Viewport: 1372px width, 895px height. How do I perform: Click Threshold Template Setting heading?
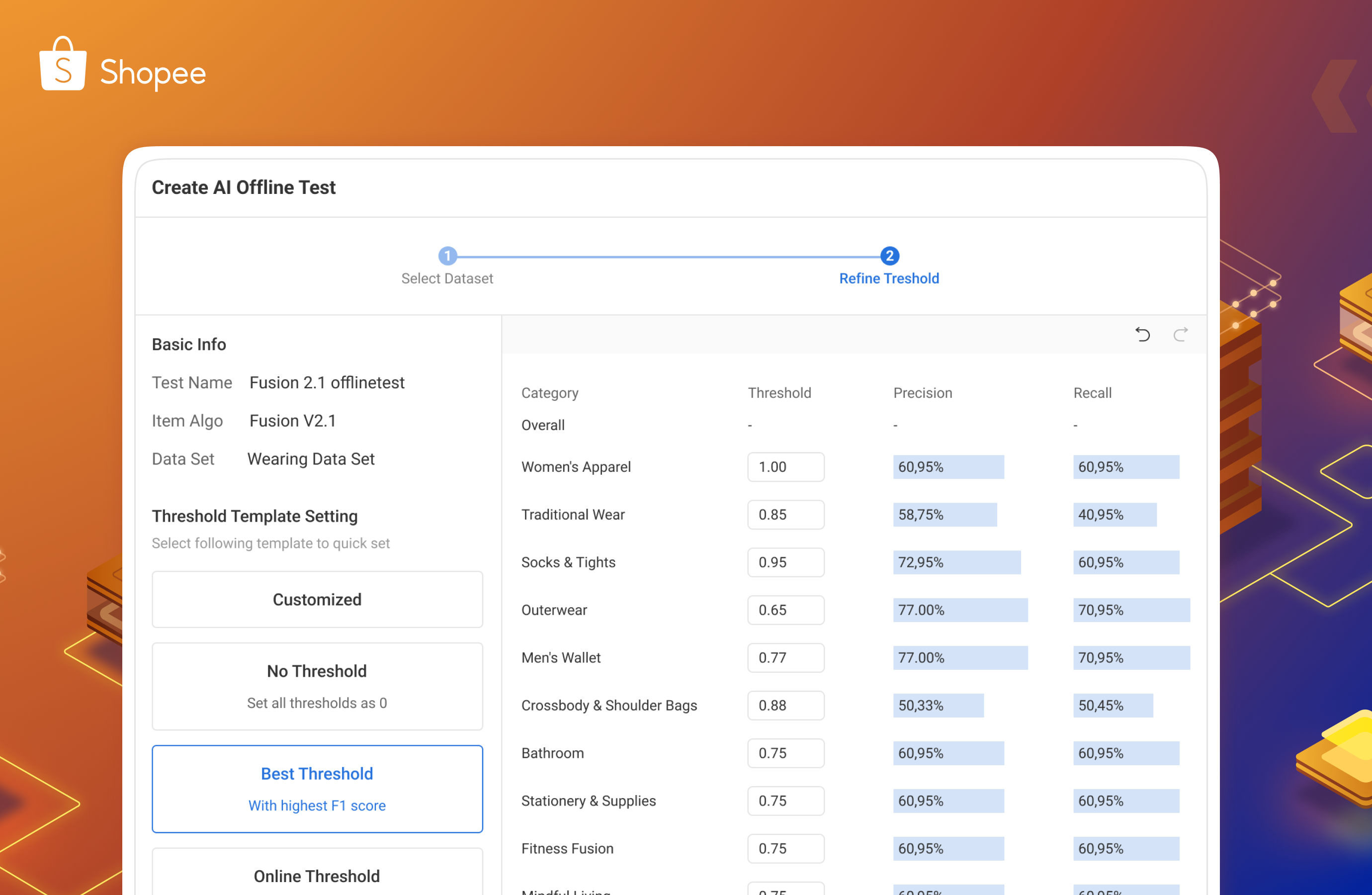point(255,516)
